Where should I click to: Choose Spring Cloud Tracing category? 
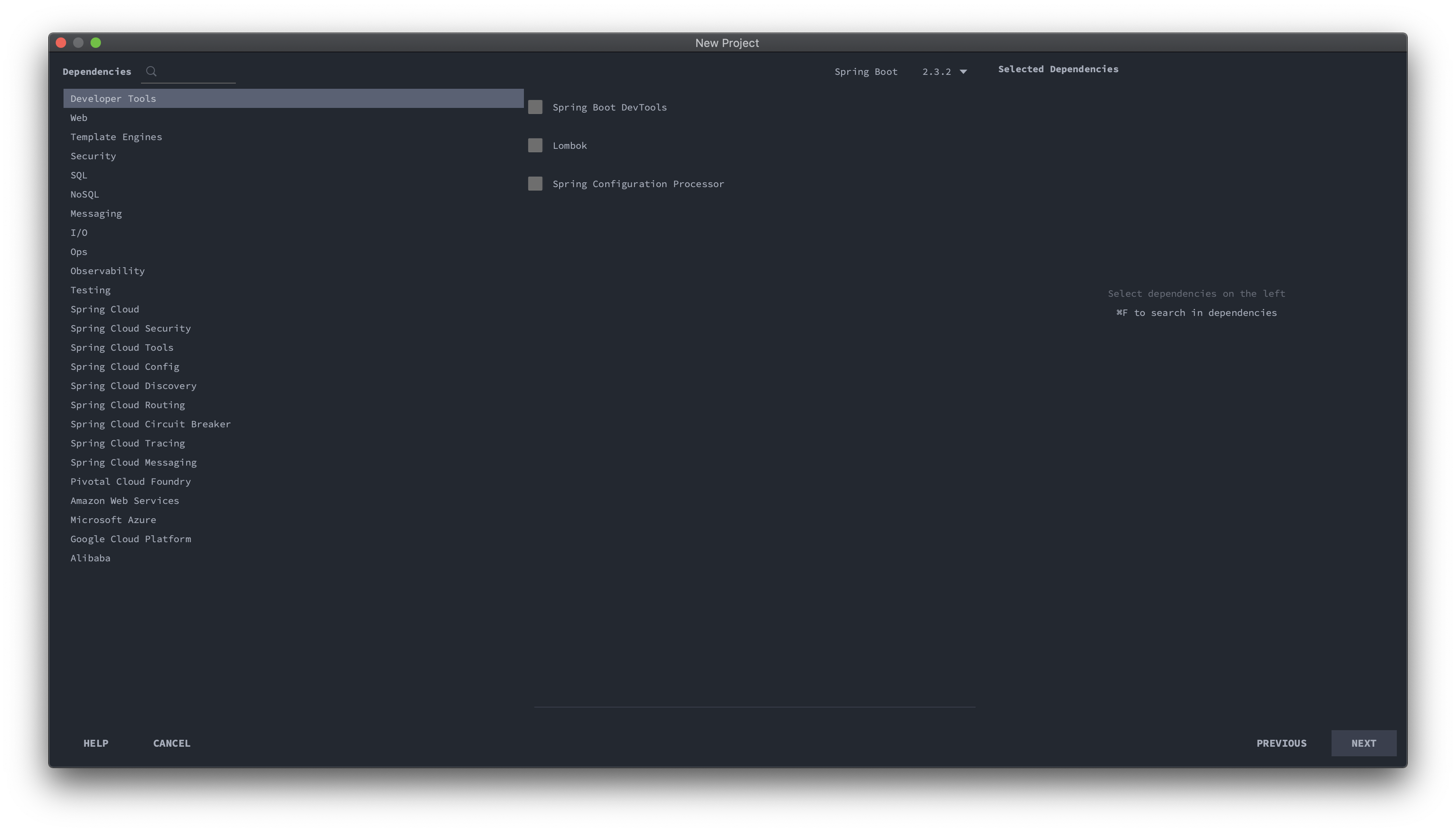click(293, 443)
